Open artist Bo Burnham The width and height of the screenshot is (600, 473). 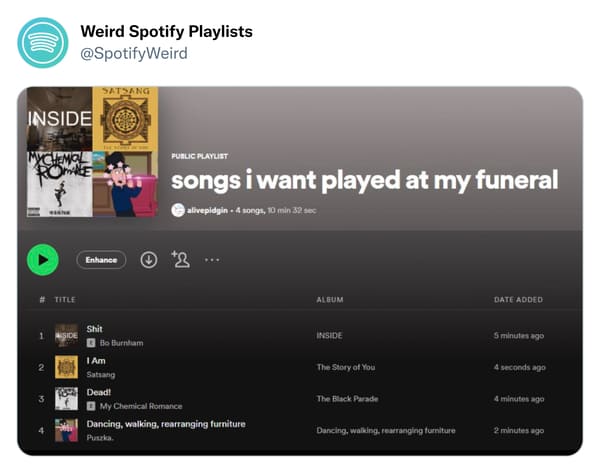tap(121, 343)
